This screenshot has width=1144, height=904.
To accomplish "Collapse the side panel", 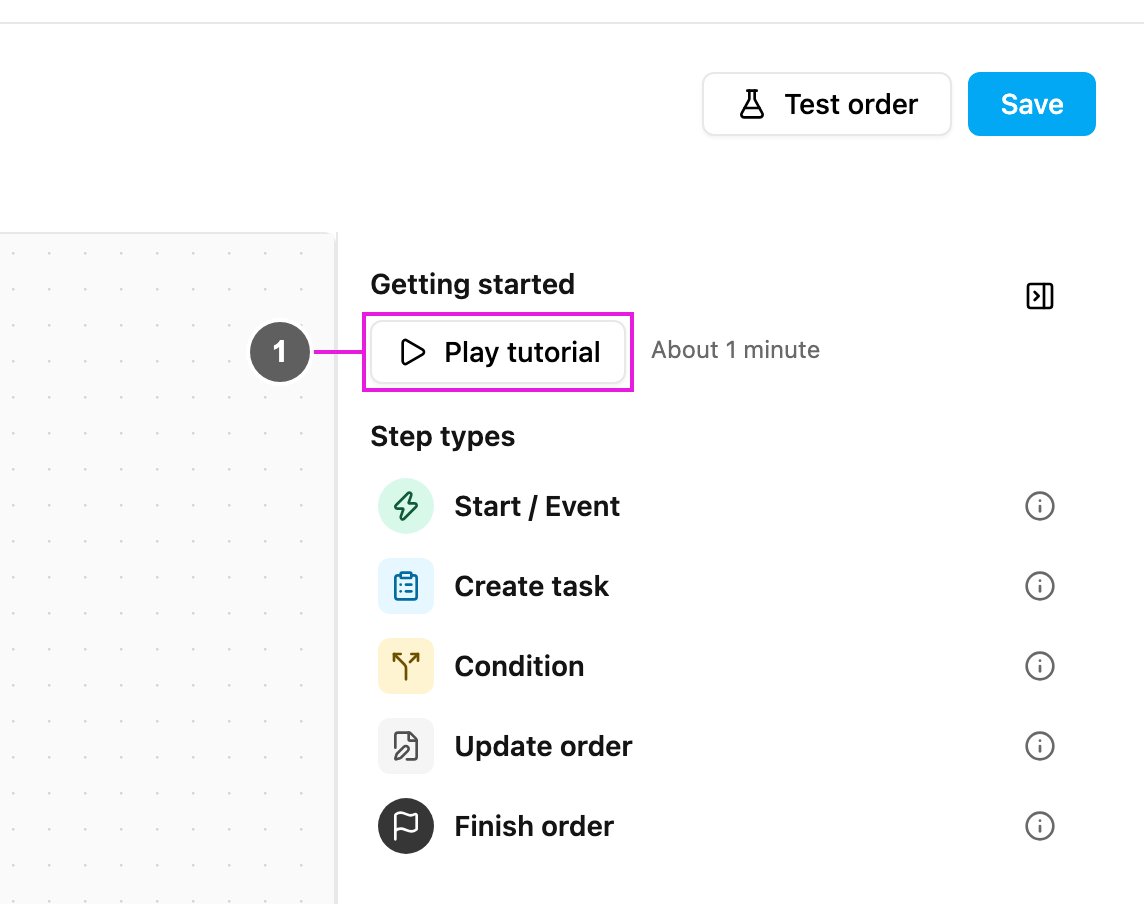I will (x=1040, y=296).
